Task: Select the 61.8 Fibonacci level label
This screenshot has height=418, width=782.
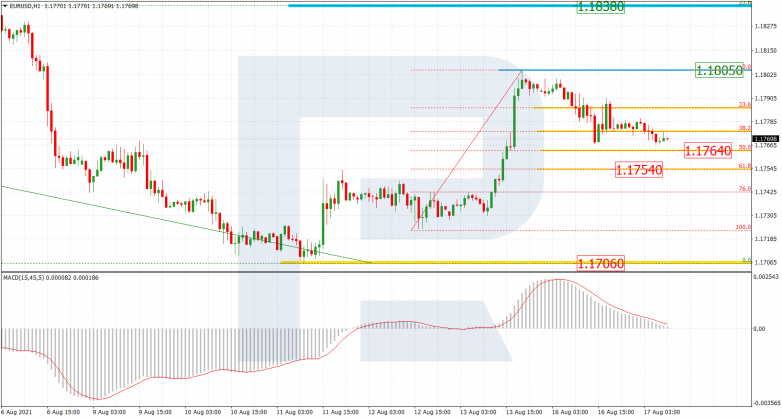Action: pyautogui.click(x=745, y=166)
